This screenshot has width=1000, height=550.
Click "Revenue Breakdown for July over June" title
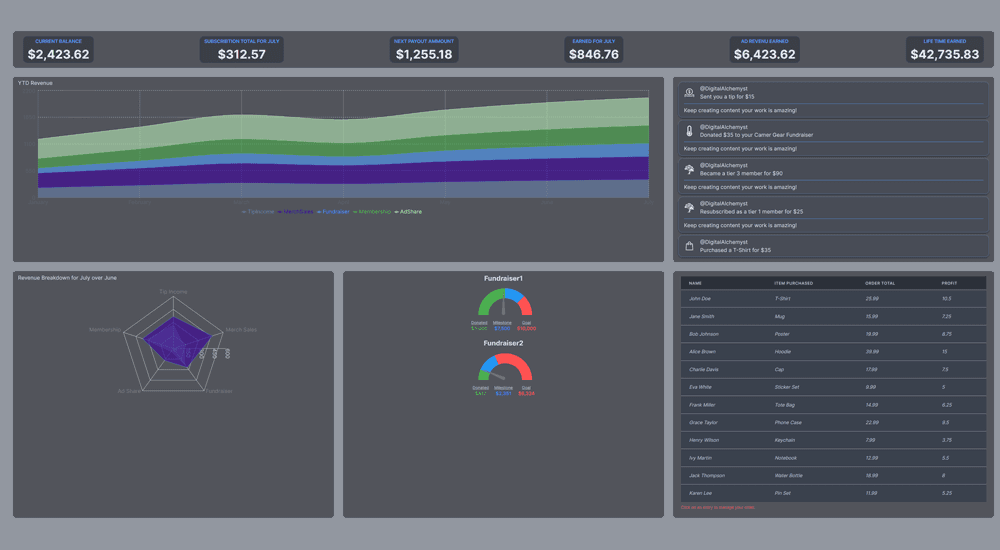point(67,278)
